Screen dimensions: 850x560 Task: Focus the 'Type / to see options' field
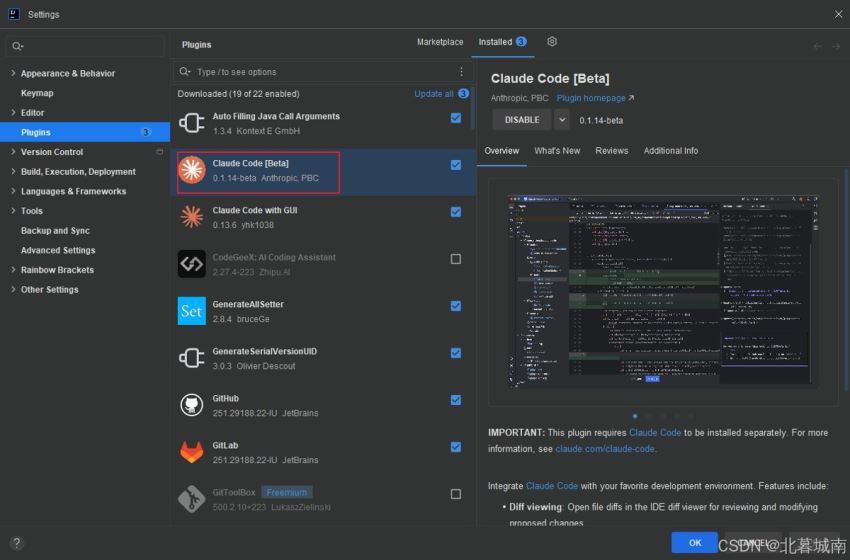point(323,72)
